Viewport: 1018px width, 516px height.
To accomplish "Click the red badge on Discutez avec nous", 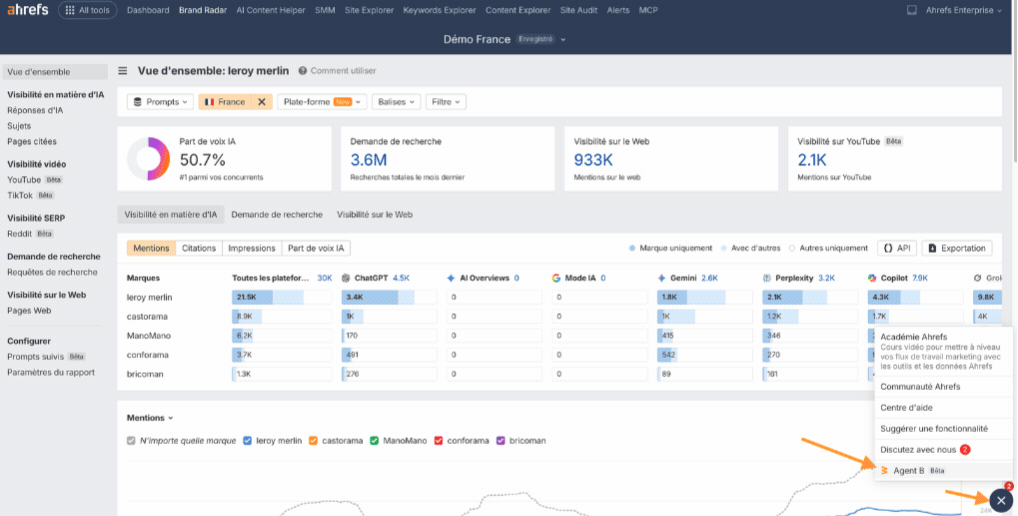I will coord(965,449).
